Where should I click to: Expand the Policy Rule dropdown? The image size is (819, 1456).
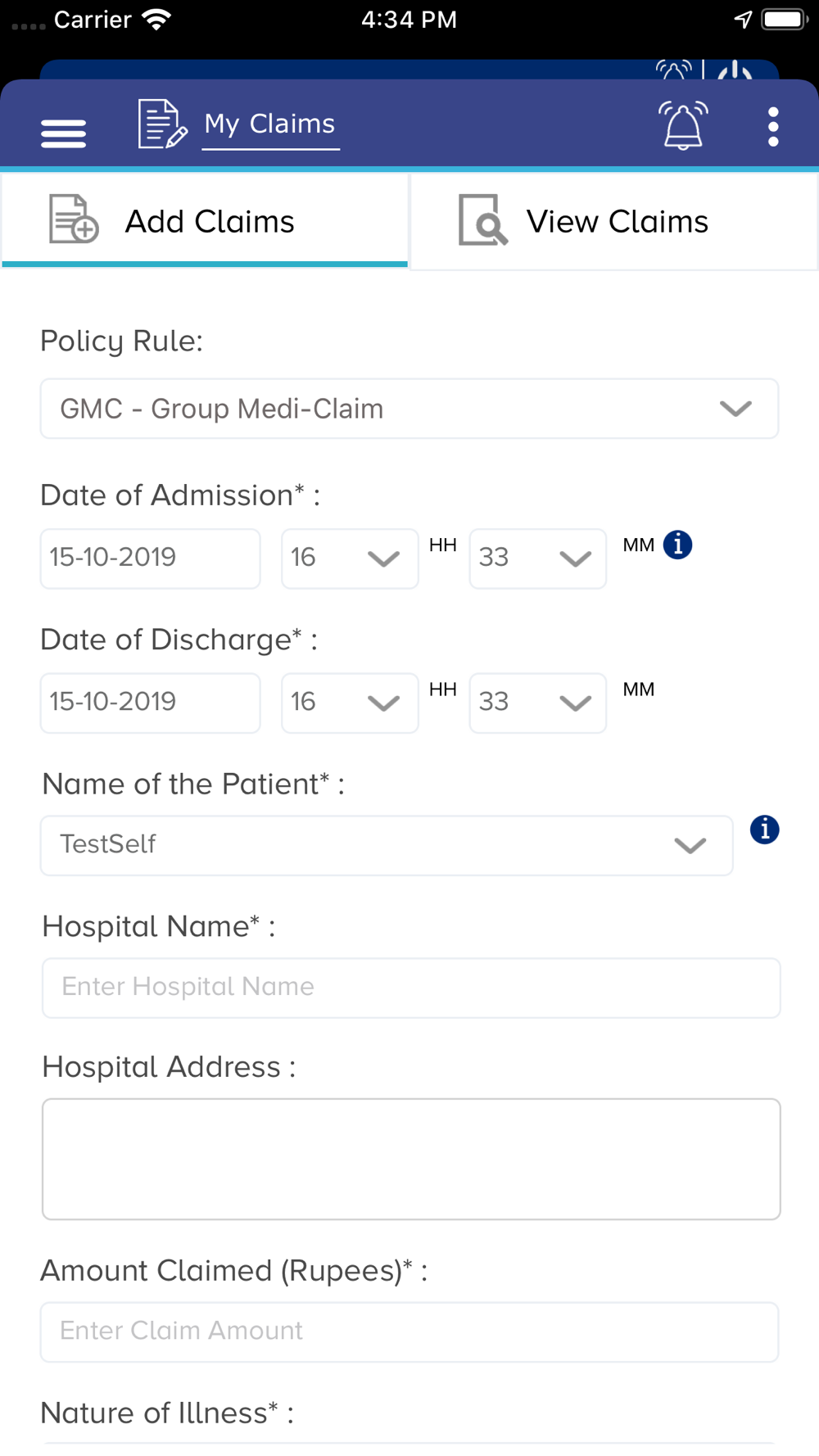pyautogui.click(x=409, y=409)
